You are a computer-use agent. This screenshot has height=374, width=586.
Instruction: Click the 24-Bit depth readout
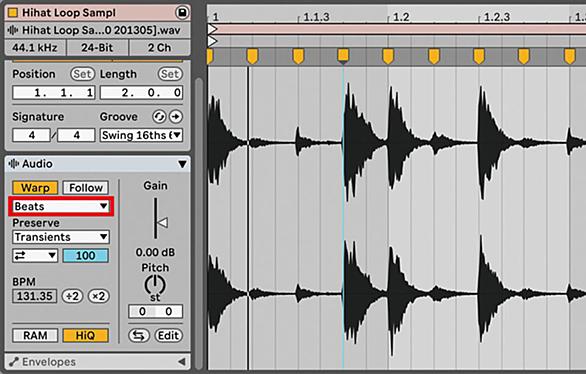coord(97,48)
